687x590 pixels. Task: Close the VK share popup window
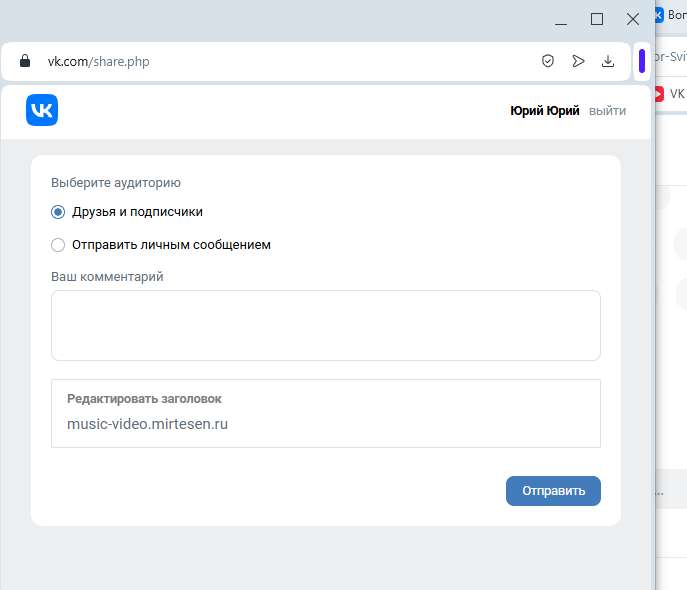[632, 19]
